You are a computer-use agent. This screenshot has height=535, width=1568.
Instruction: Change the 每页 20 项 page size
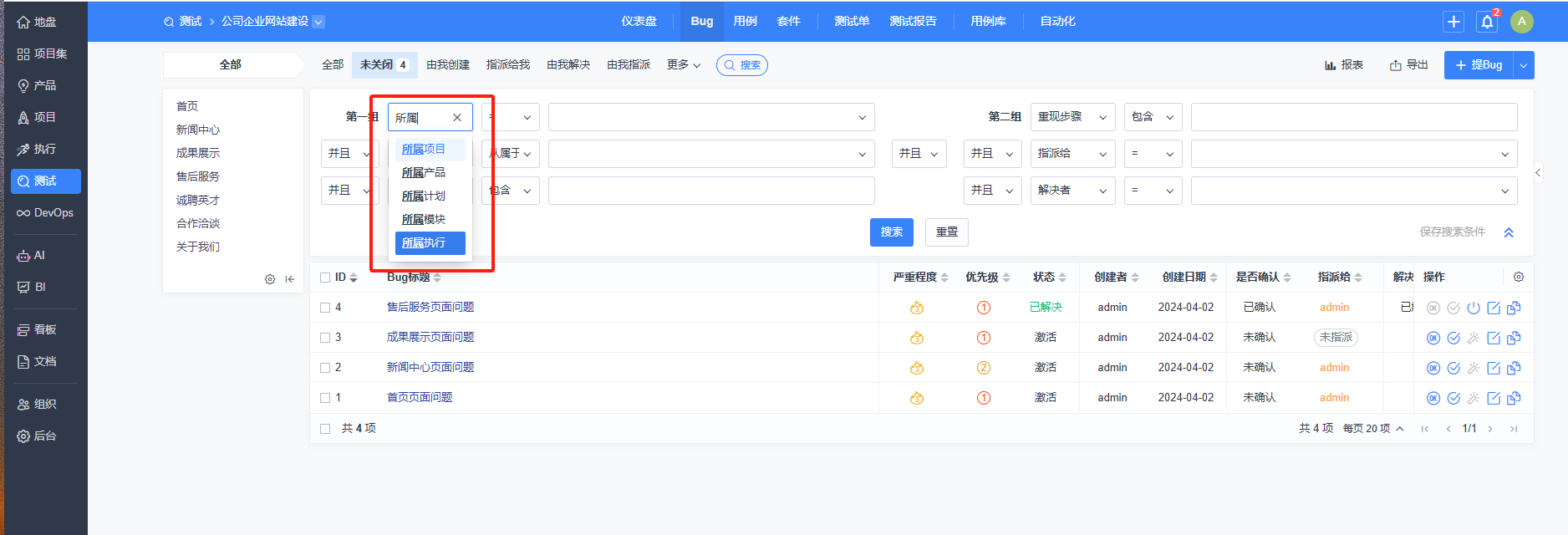click(1373, 429)
